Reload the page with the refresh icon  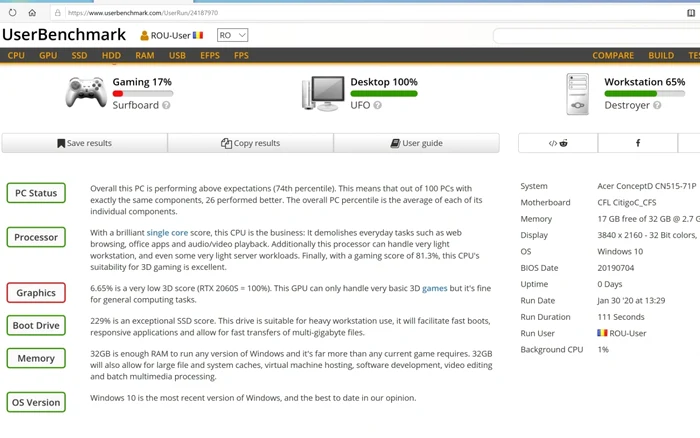[x=12, y=13]
